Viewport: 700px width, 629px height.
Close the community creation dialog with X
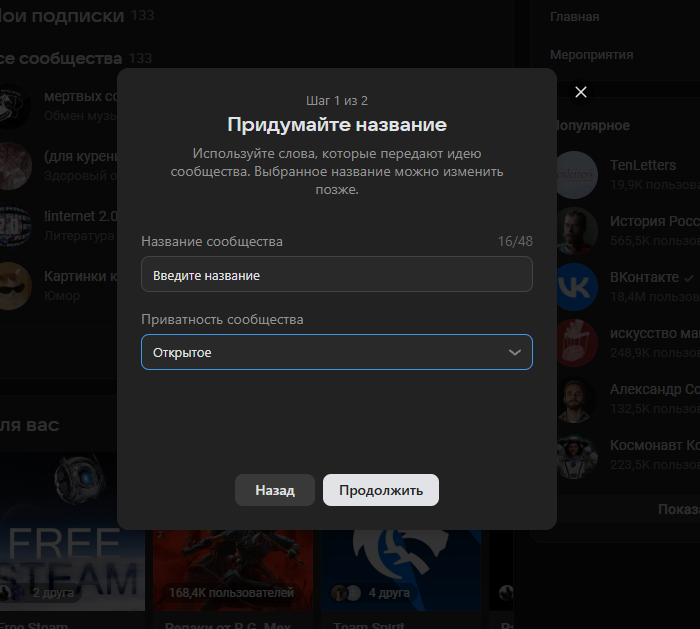581,92
